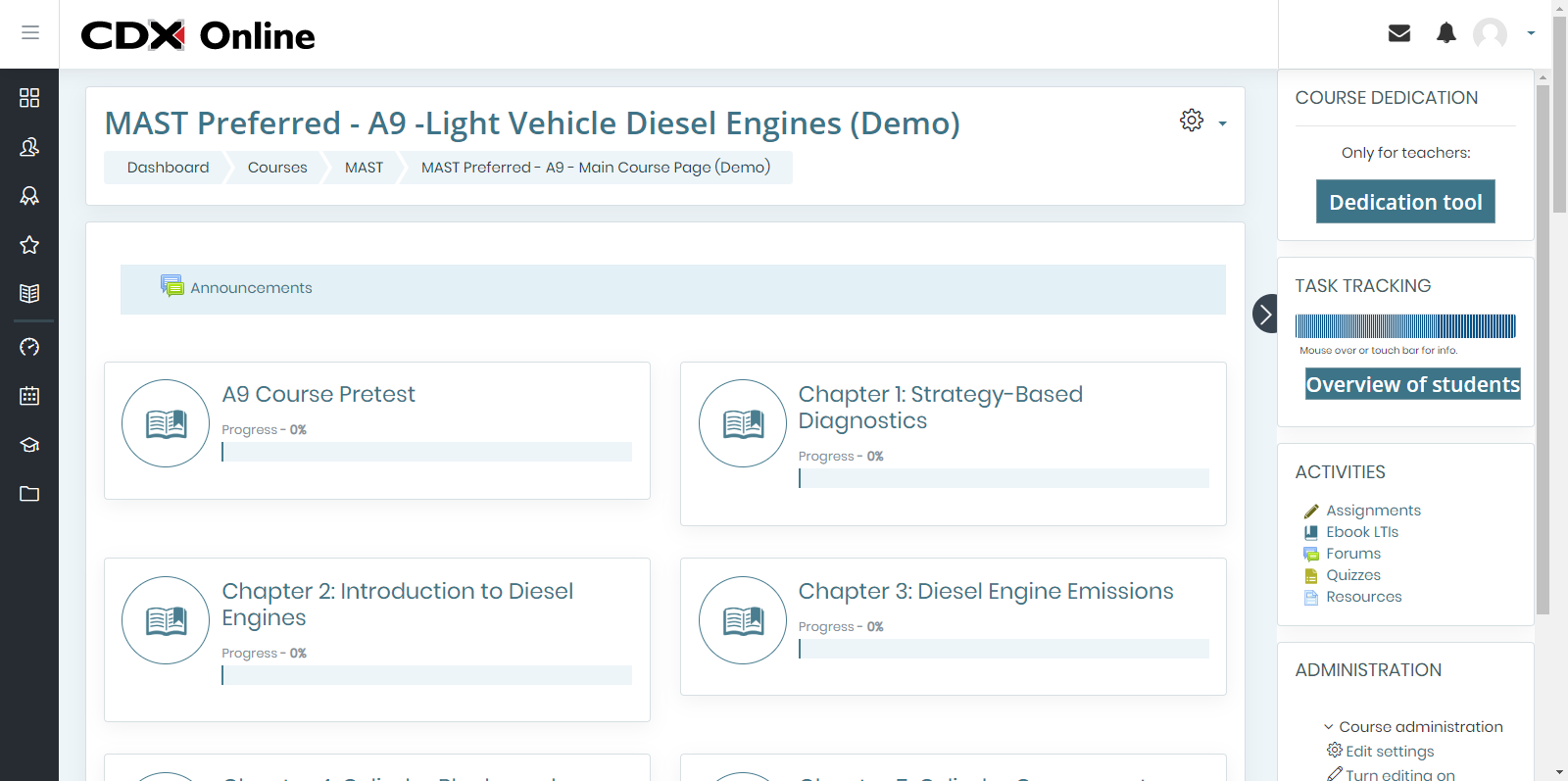Click the grid dashboard icon in sidebar
The height and width of the screenshot is (781, 1568).
[29, 98]
